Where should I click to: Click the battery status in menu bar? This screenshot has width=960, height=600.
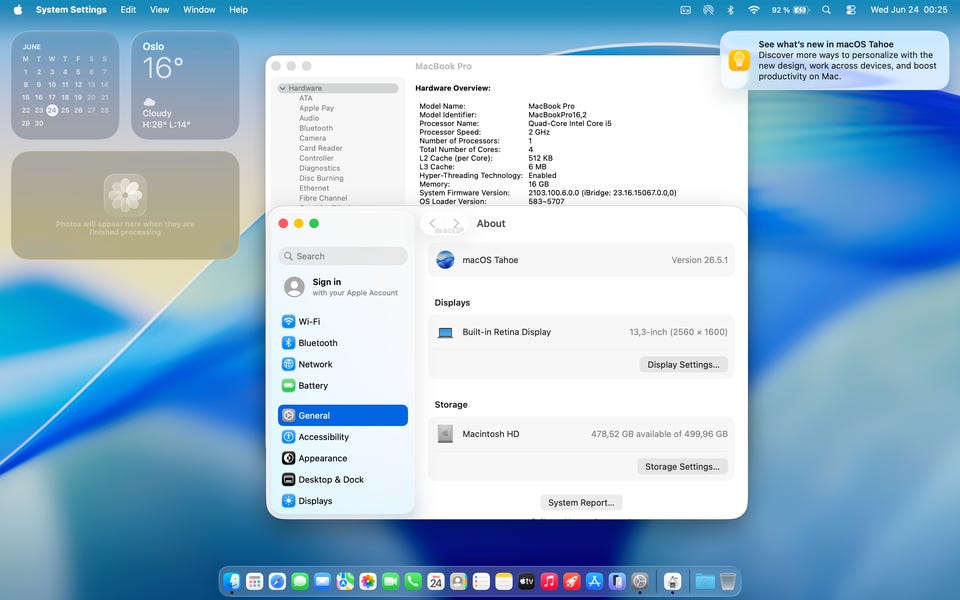(x=790, y=10)
